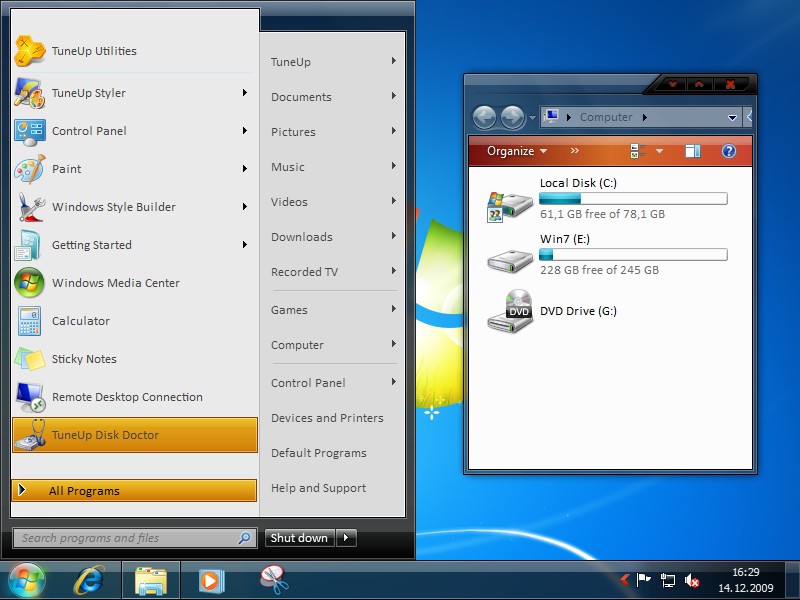Show All Programs list
This screenshot has height=600, width=800.
(x=134, y=491)
